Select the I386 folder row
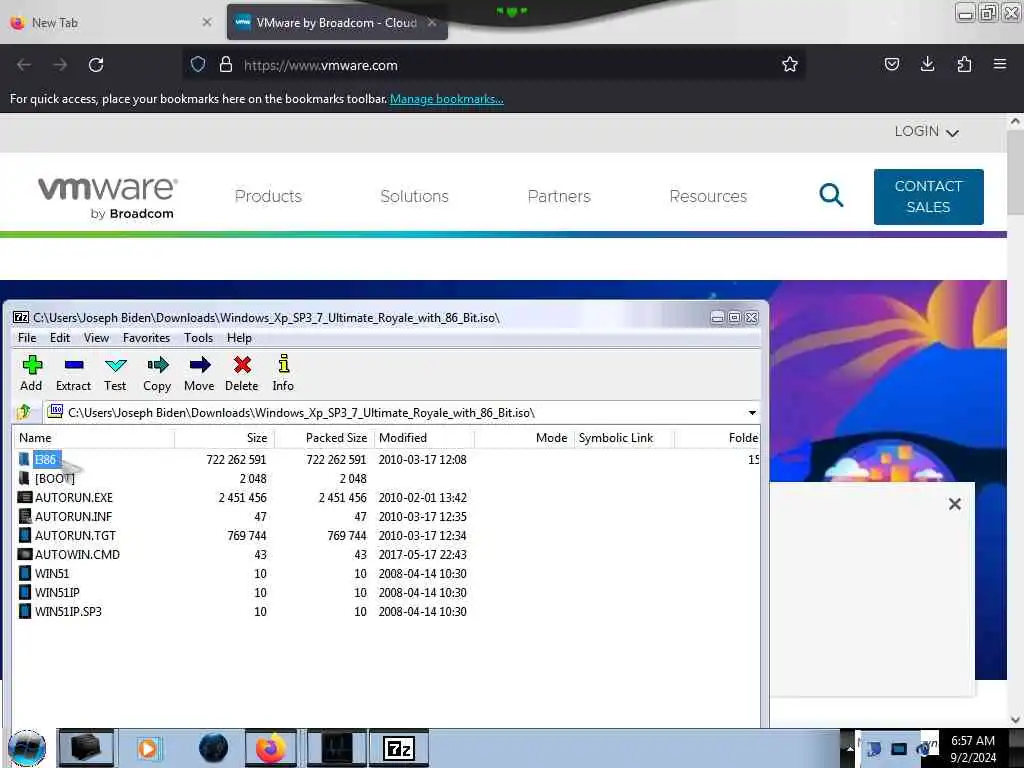This screenshot has width=1024, height=768. [385, 459]
